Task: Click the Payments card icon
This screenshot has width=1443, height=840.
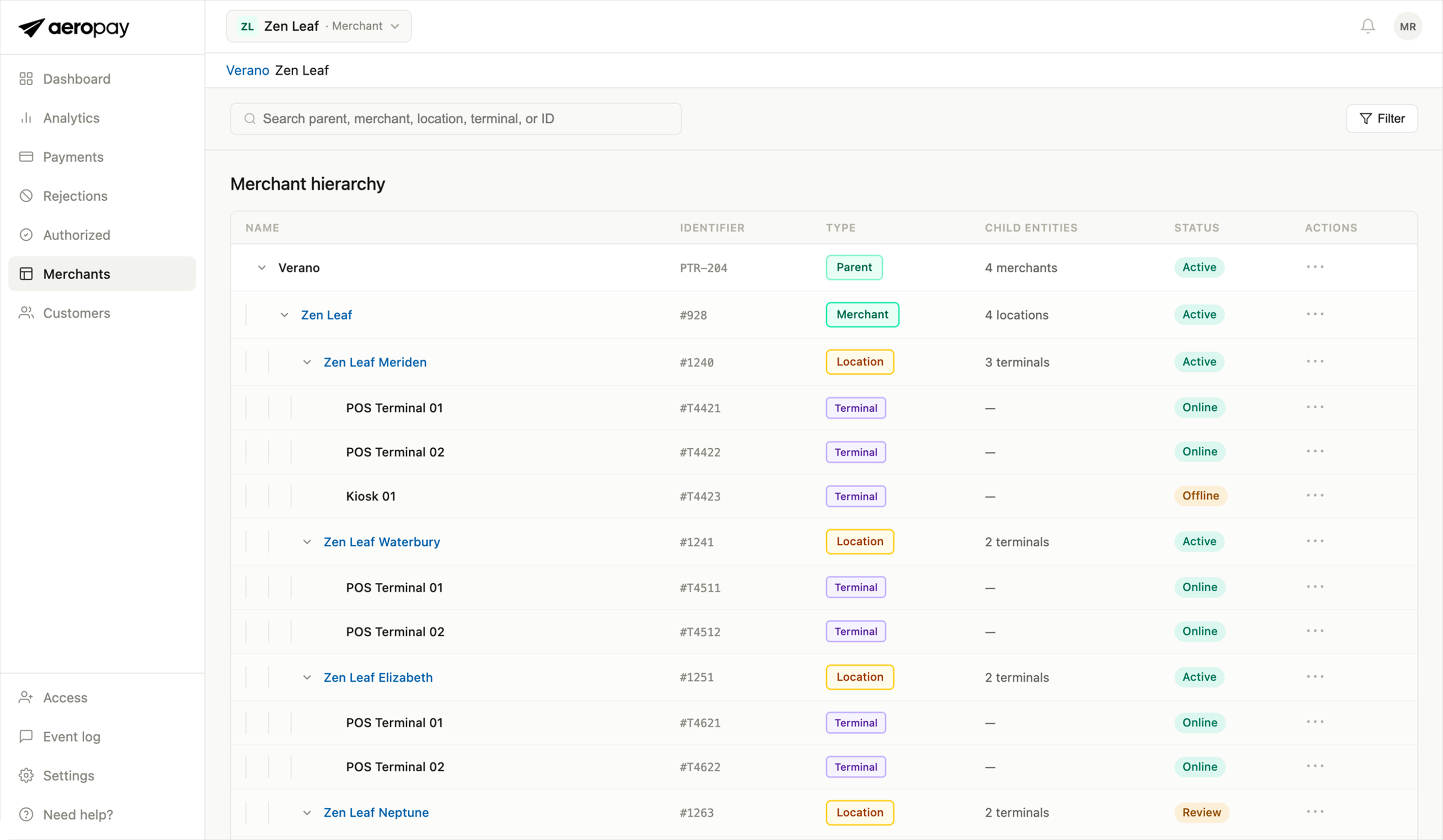Action: (26, 156)
